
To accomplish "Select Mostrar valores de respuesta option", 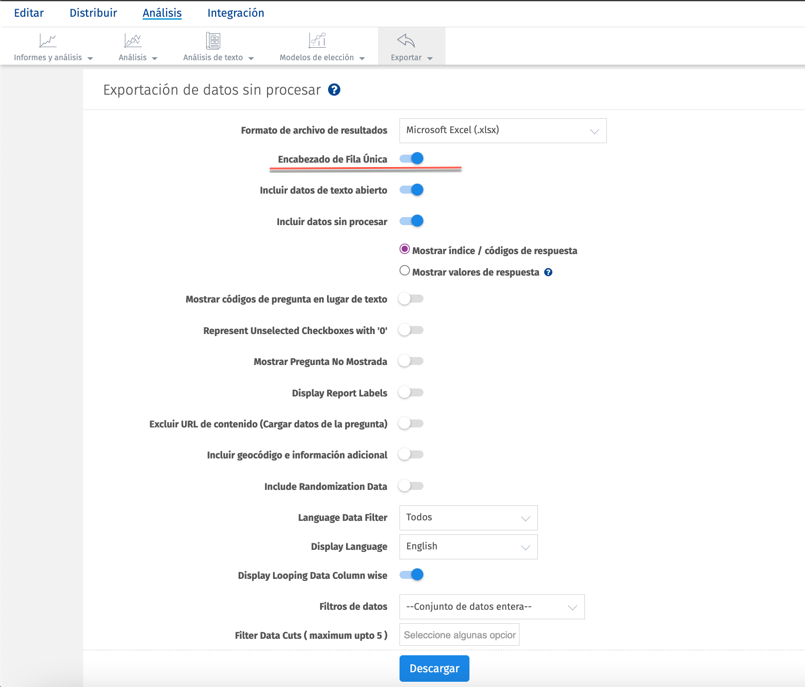I will (x=405, y=270).
